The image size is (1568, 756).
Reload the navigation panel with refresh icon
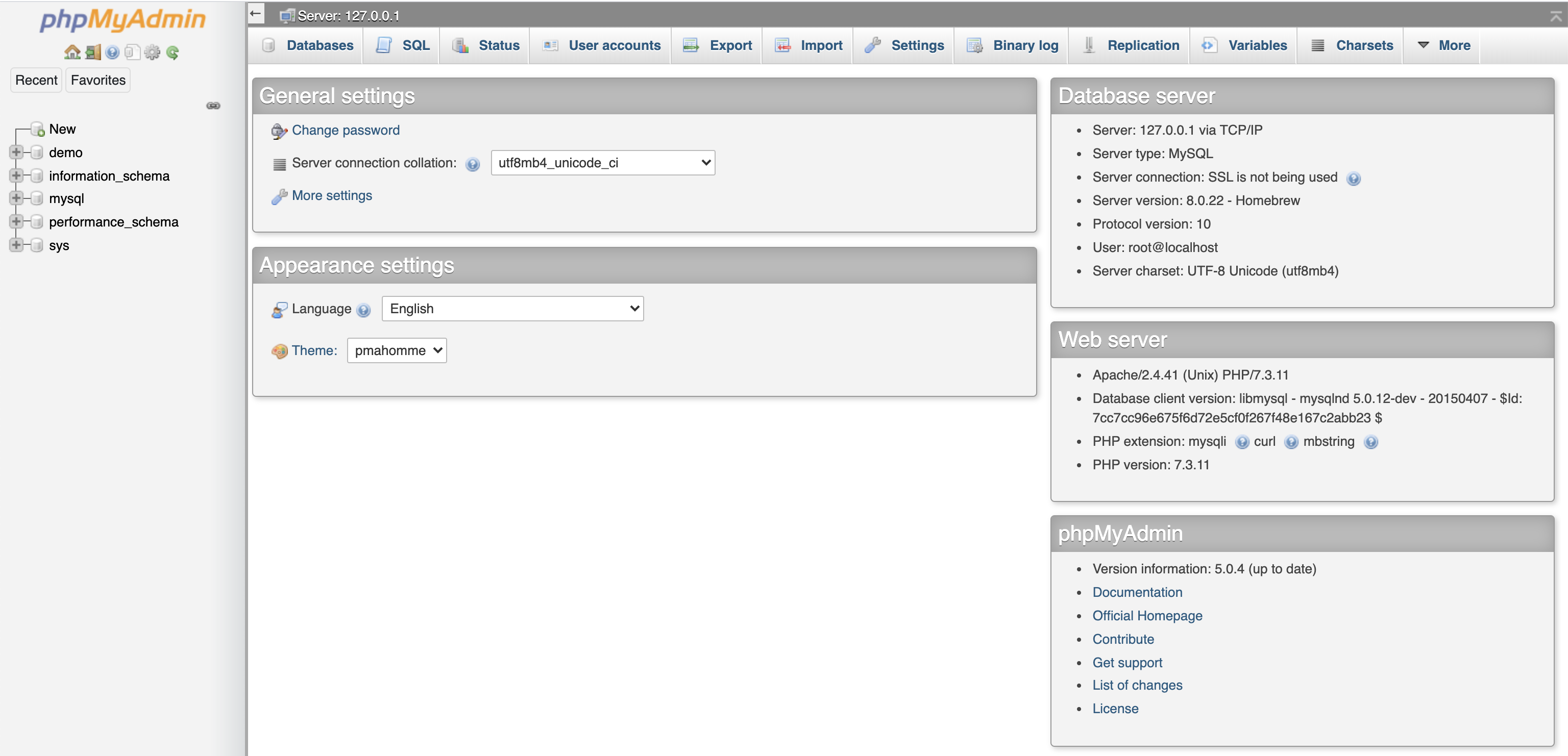tap(174, 53)
